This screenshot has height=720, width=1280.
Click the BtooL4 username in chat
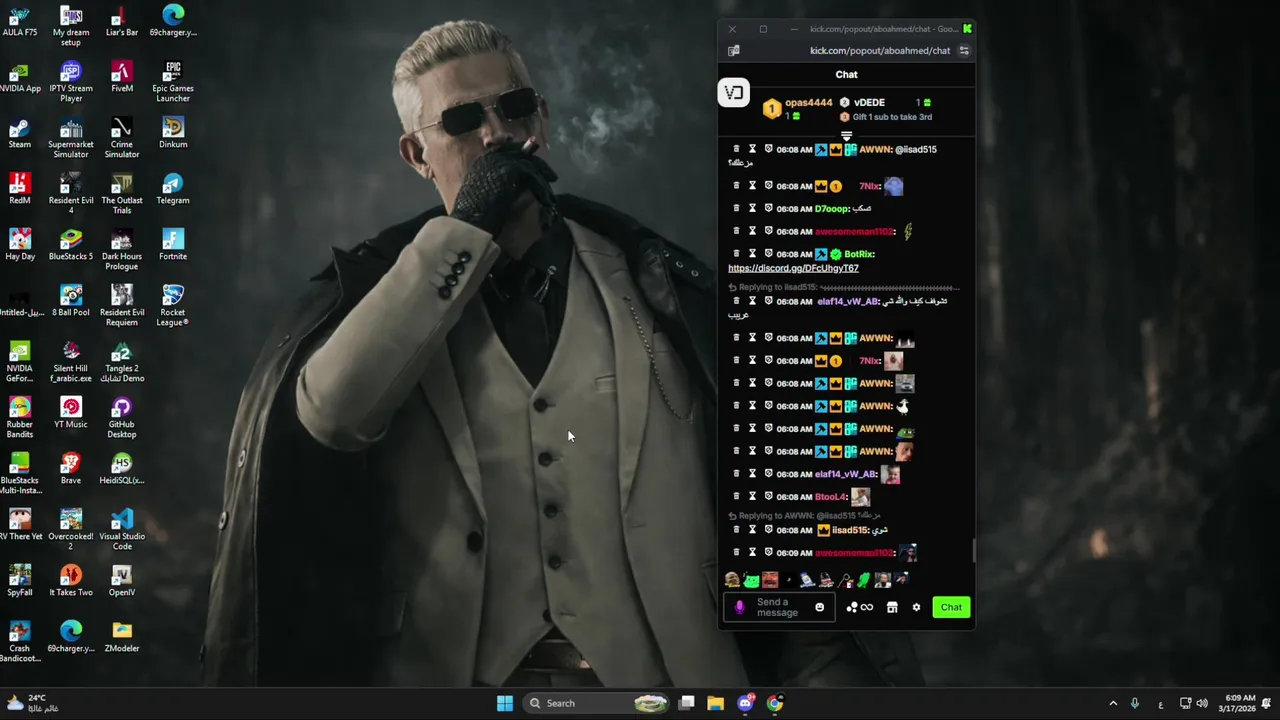click(x=831, y=497)
